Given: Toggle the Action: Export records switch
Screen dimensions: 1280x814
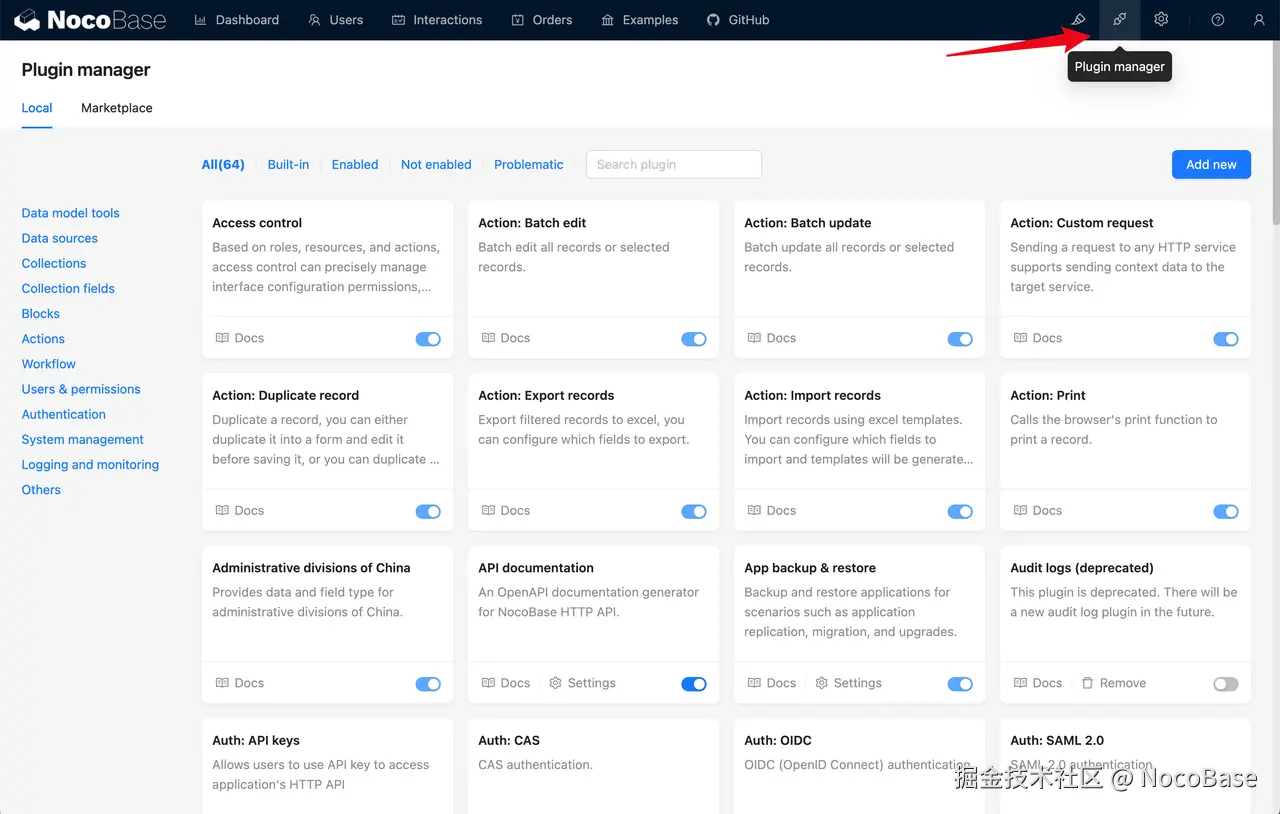Looking at the screenshot, I should click(x=694, y=512).
